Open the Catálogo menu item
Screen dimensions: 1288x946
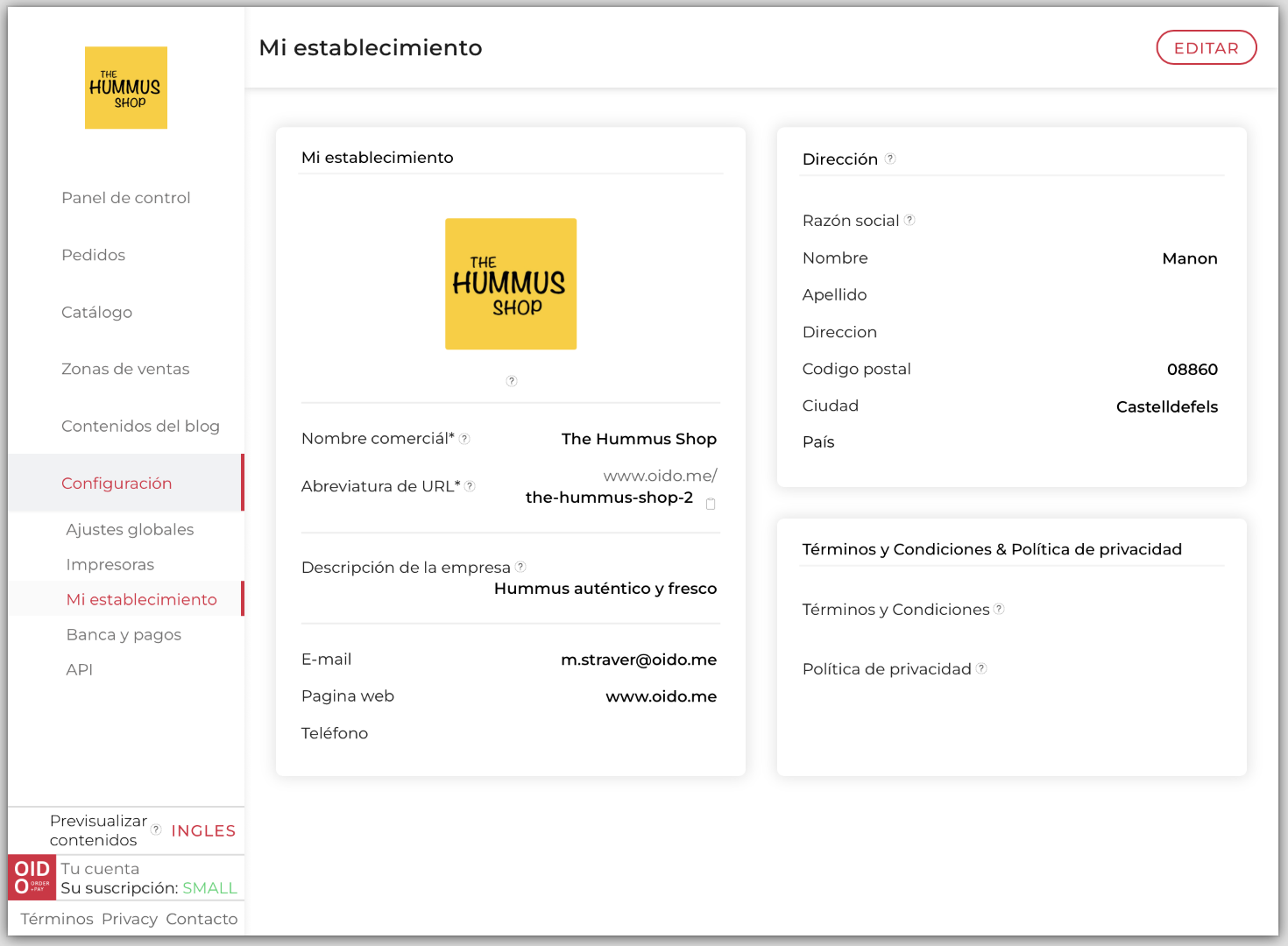pyautogui.click(x=97, y=312)
